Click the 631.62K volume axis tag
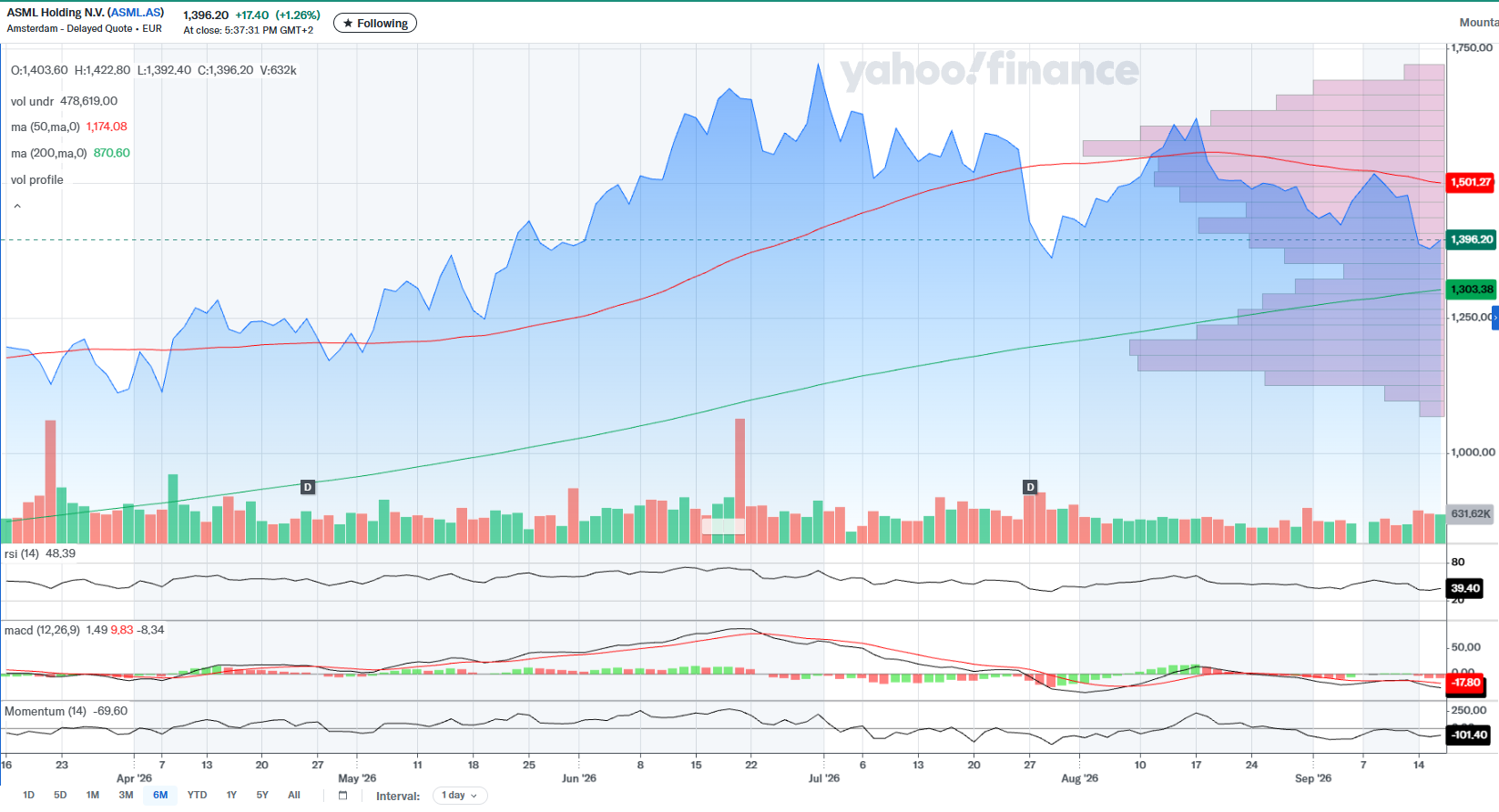This screenshot has height=812, width=1499. [1470, 513]
